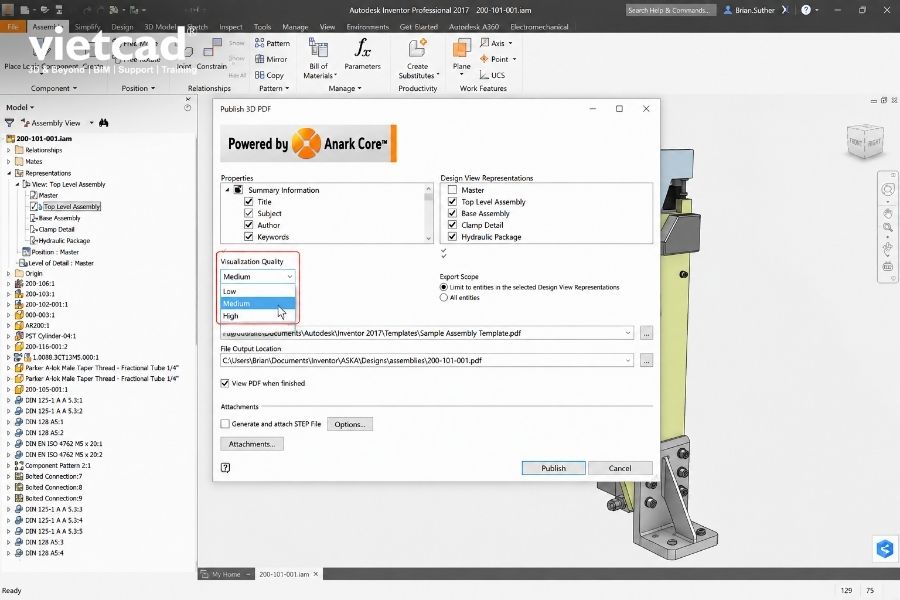Enable Generate and attach STEP File
This screenshot has height=600, width=900.
click(225, 424)
